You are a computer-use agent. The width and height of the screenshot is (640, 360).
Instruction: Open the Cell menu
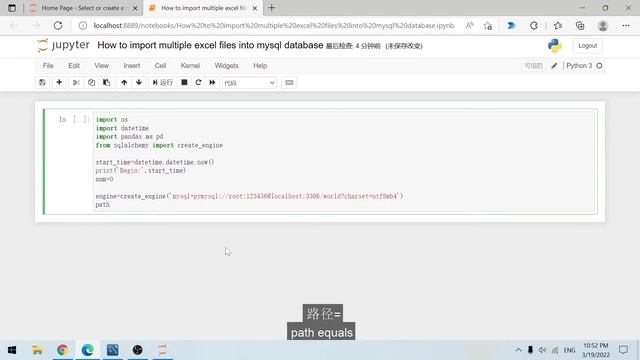click(x=160, y=66)
